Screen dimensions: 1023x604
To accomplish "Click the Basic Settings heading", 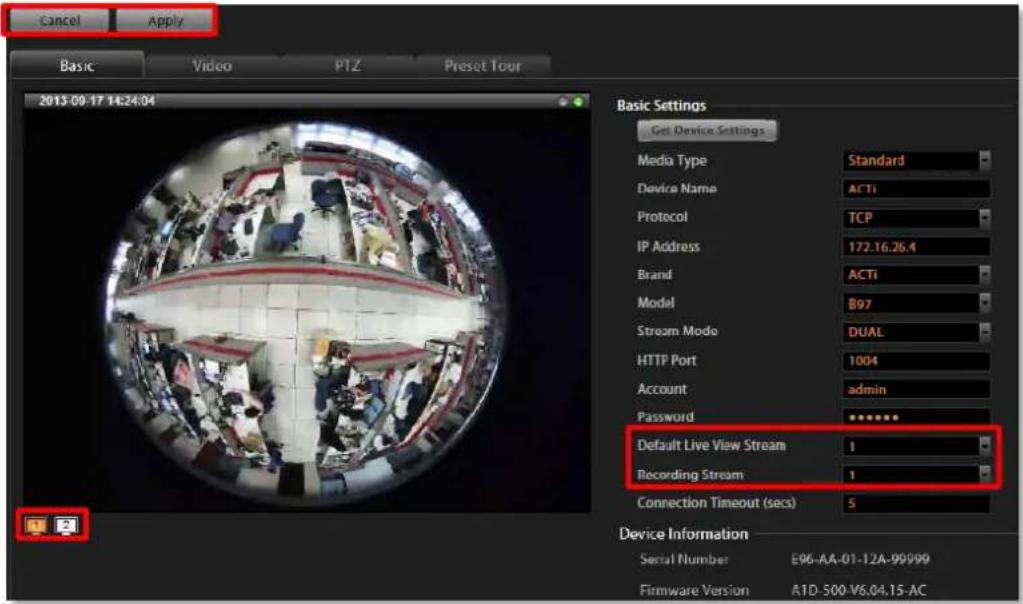I will (x=662, y=106).
